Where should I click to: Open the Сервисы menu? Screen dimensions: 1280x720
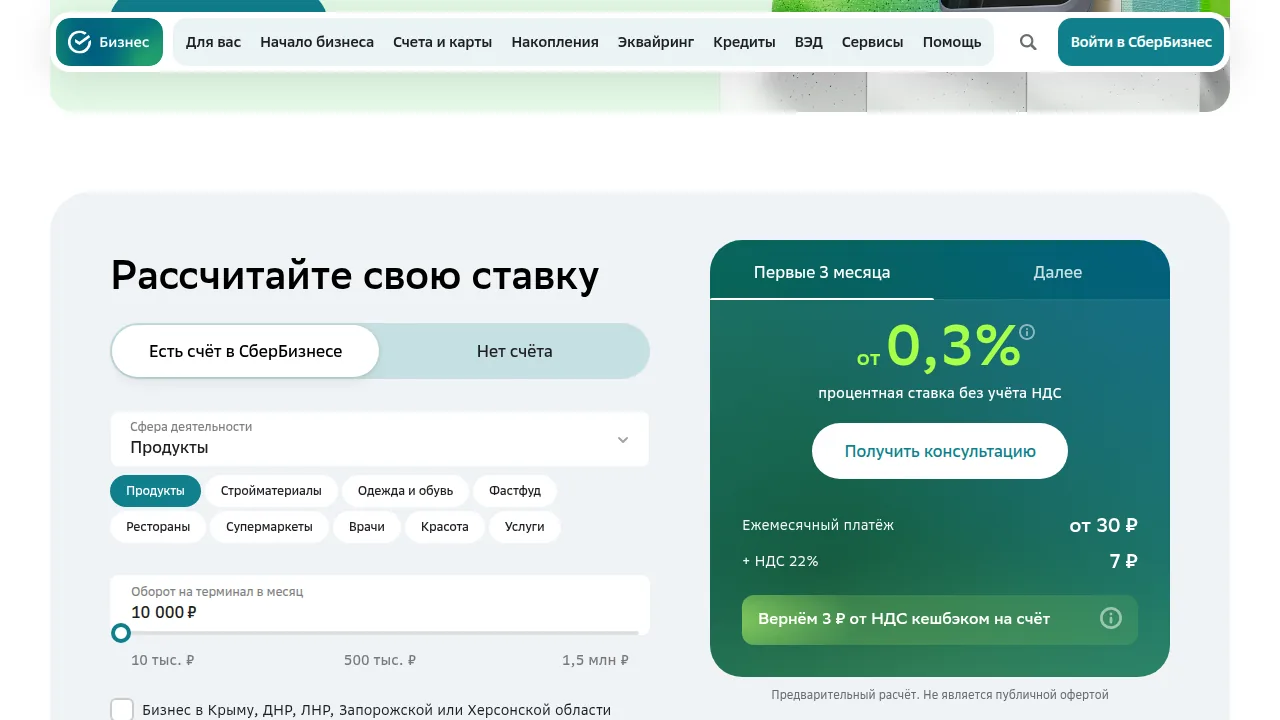pyautogui.click(x=872, y=42)
